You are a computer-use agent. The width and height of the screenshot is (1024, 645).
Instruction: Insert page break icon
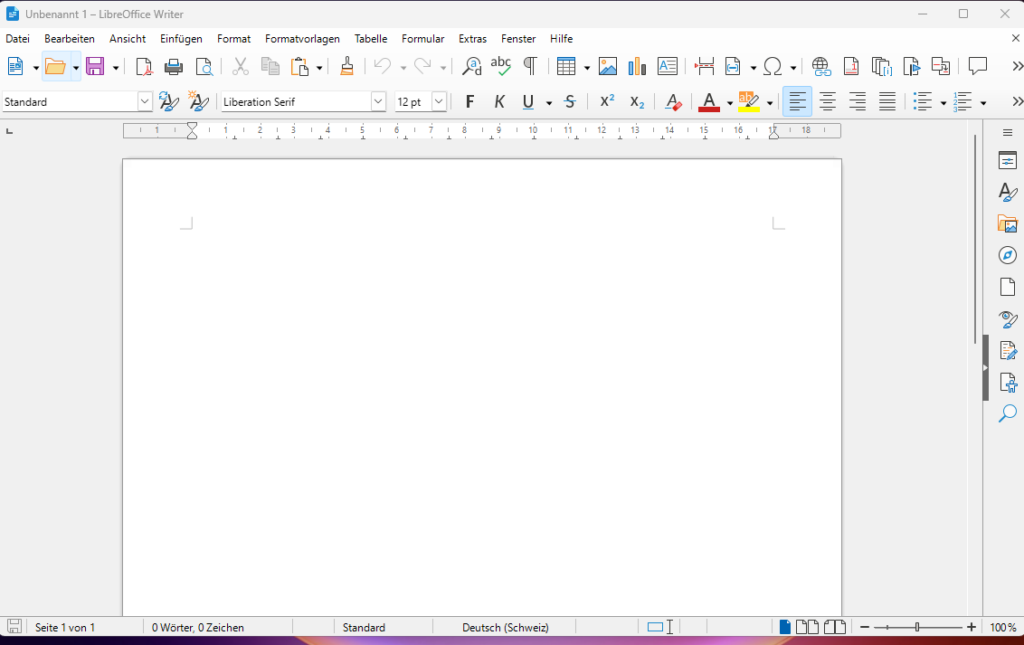703,67
